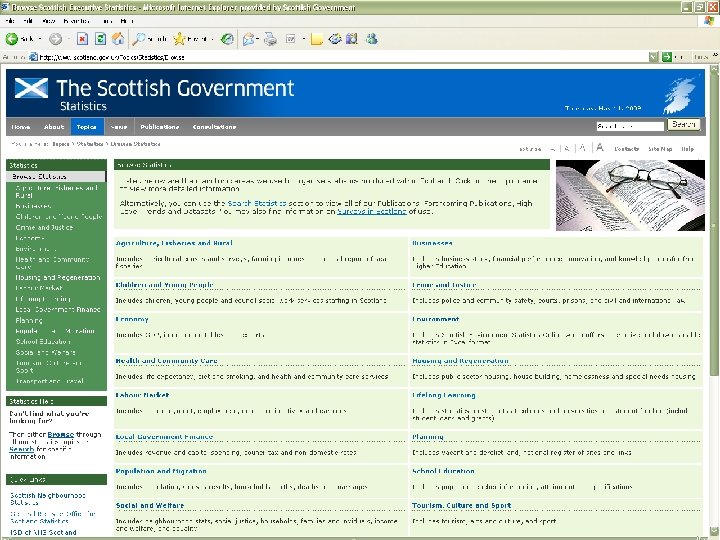The image size is (720, 540).
Task: Open Housing and Regeneration heading link
Action: pos(460,360)
